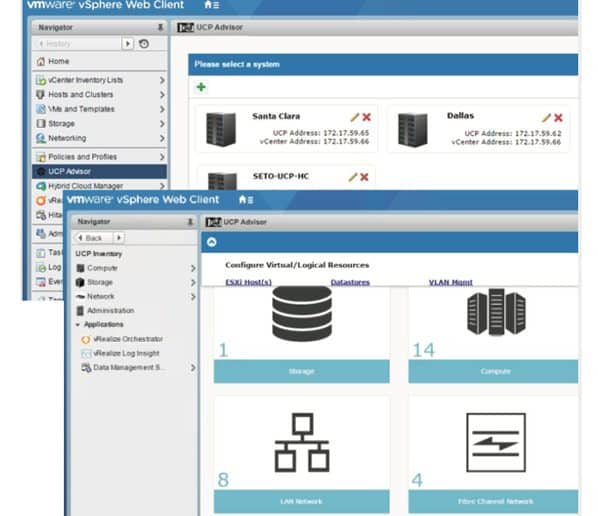Open the Storage database icon tile

pyautogui.click(x=302, y=314)
